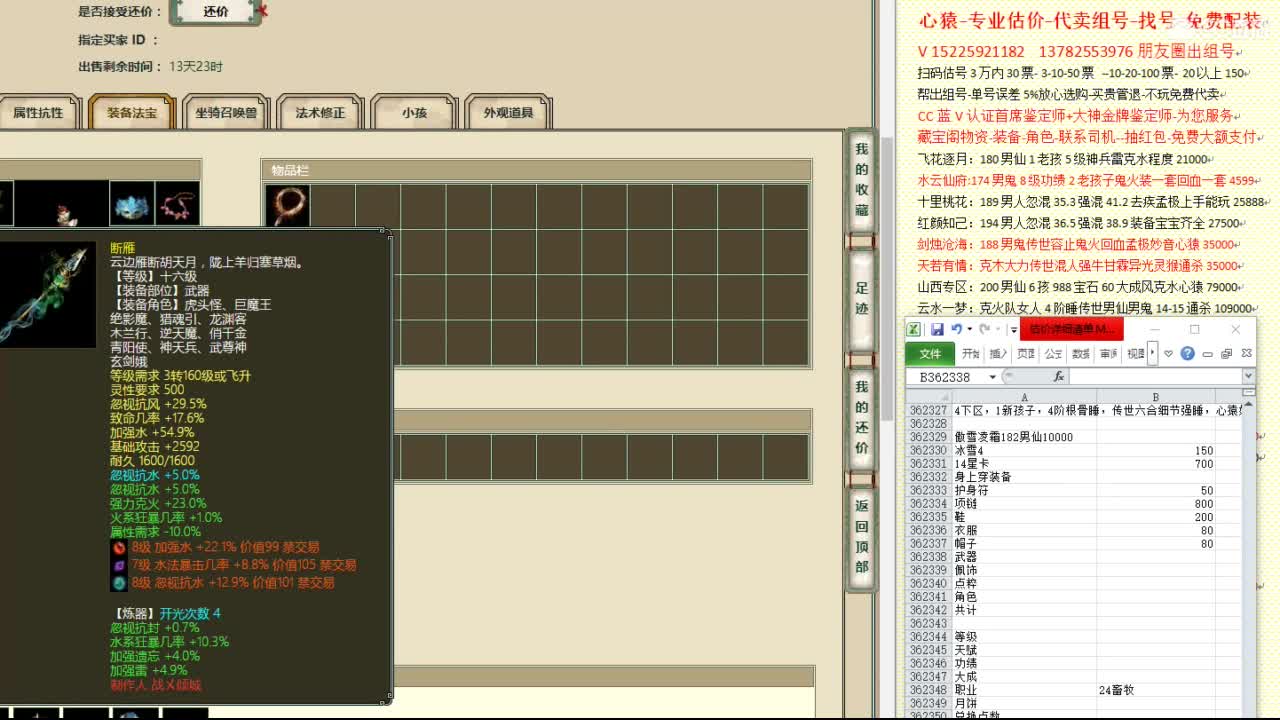Click the Excel workbook icon in the title bar
The height and width of the screenshot is (720, 1280).
(x=913, y=330)
